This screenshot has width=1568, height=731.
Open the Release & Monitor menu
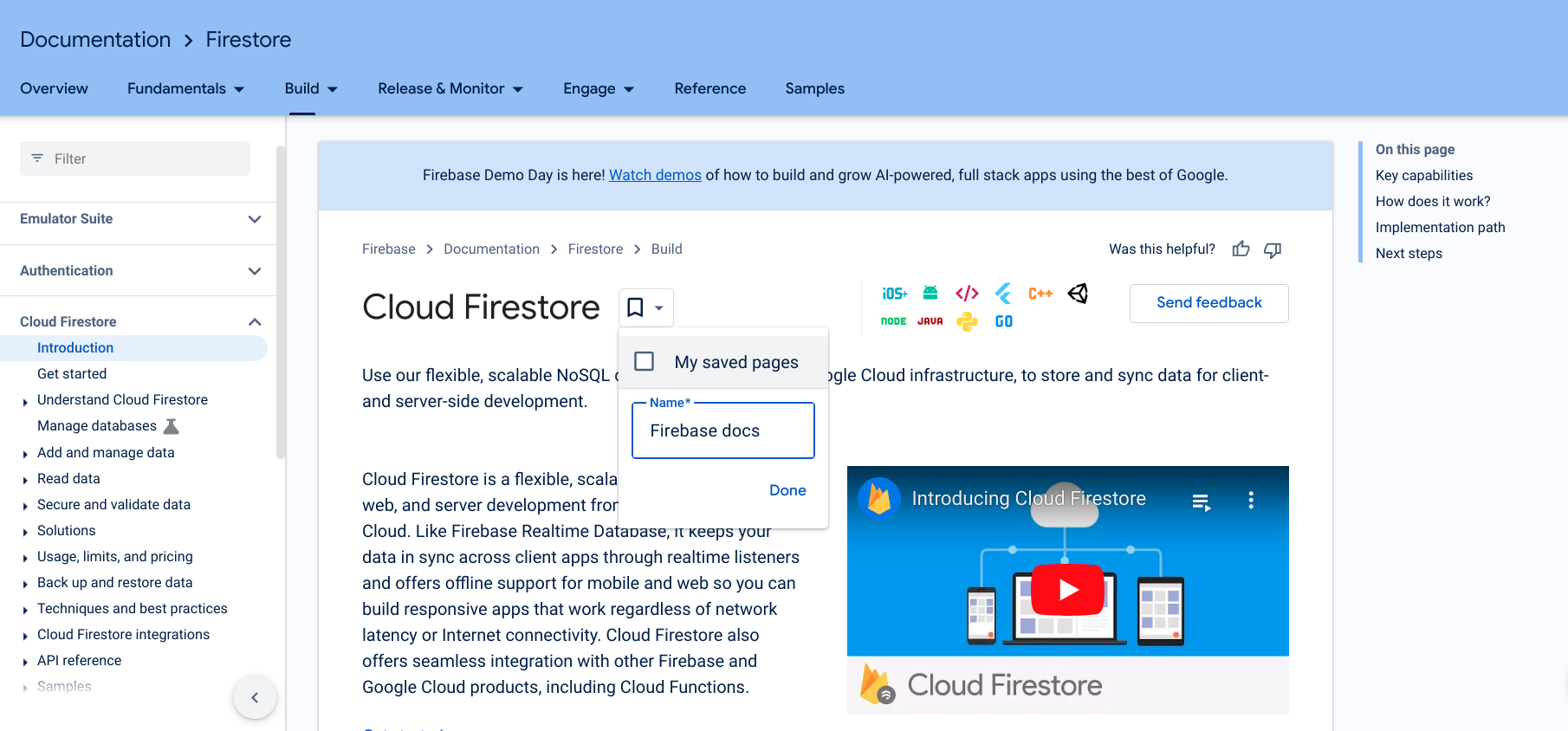[450, 88]
